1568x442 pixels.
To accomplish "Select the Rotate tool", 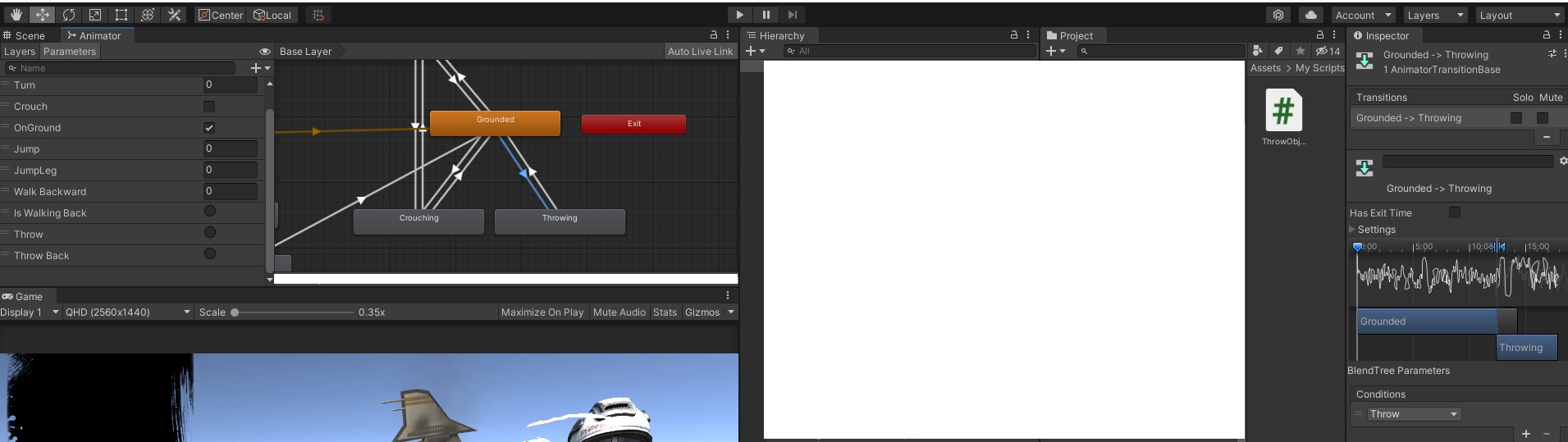I will pos(69,15).
